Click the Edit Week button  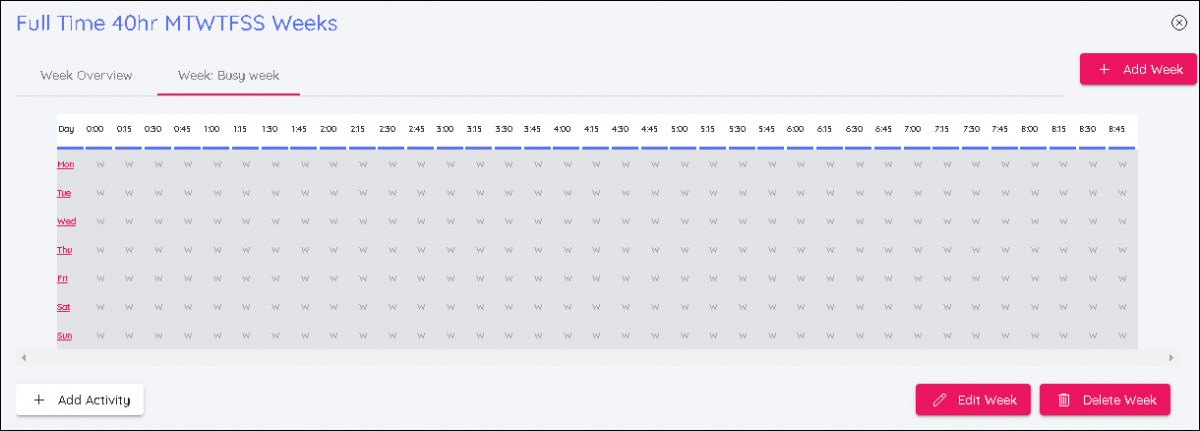[x=973, y=400]
